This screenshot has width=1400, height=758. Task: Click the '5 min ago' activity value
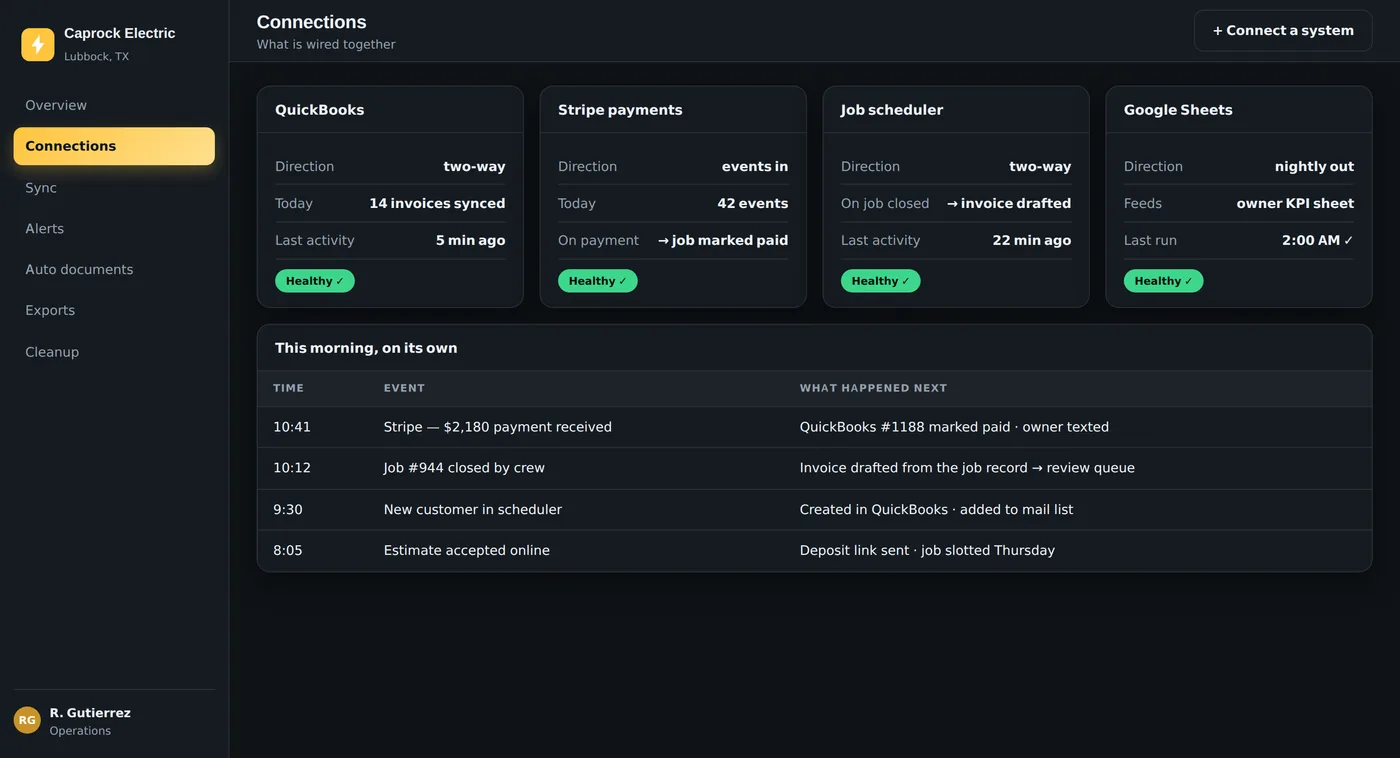tap(471, 240)
